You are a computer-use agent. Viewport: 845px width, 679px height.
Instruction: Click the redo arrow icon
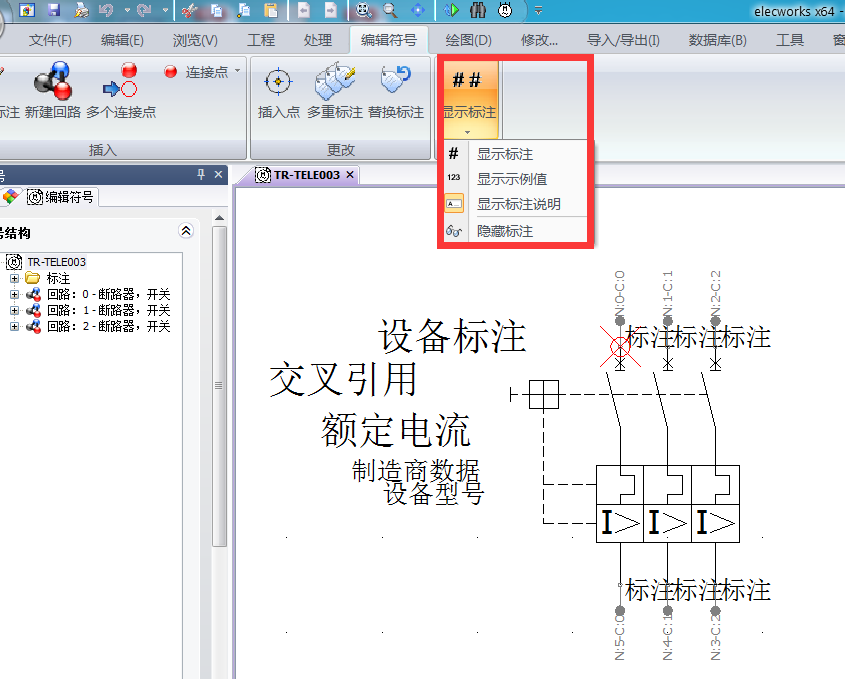(144, 10)
